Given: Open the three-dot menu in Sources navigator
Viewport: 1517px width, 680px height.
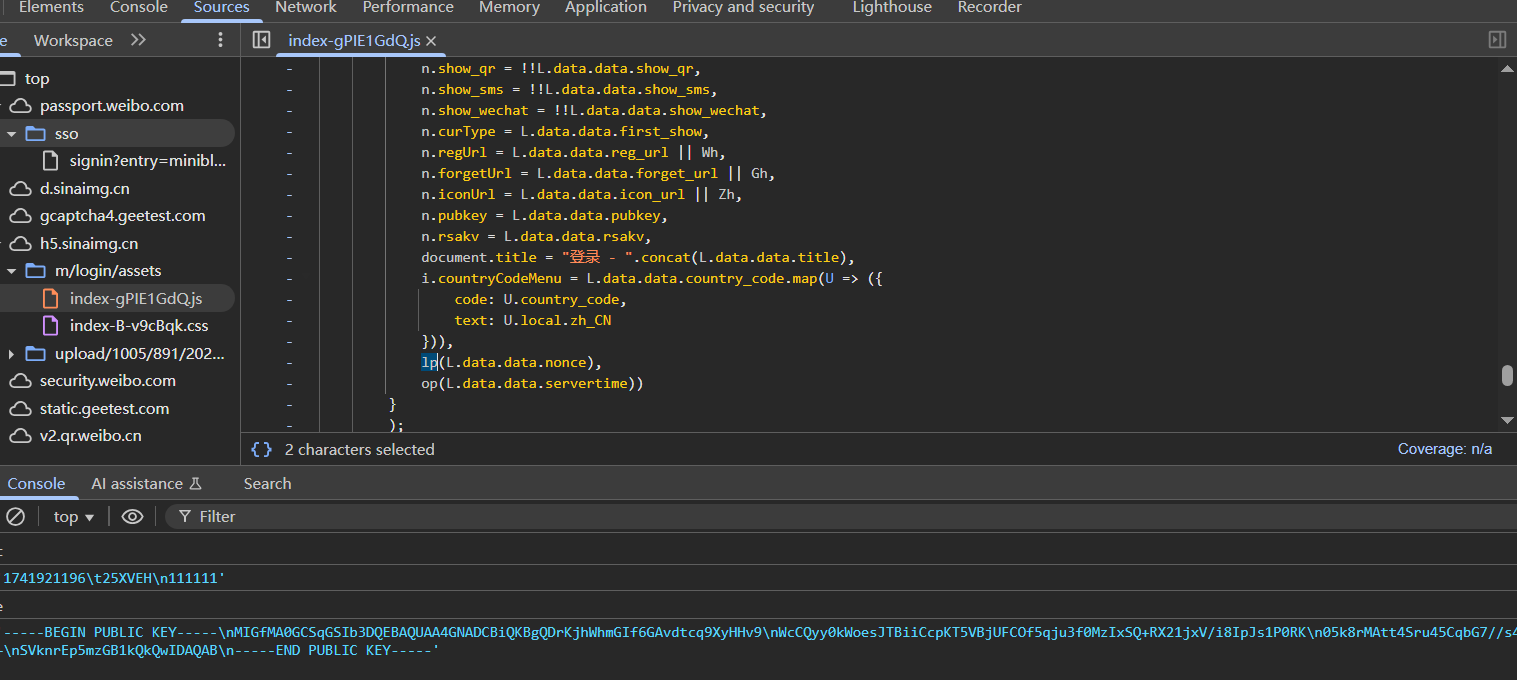Looking at the screenshot, I should point(221,40).
